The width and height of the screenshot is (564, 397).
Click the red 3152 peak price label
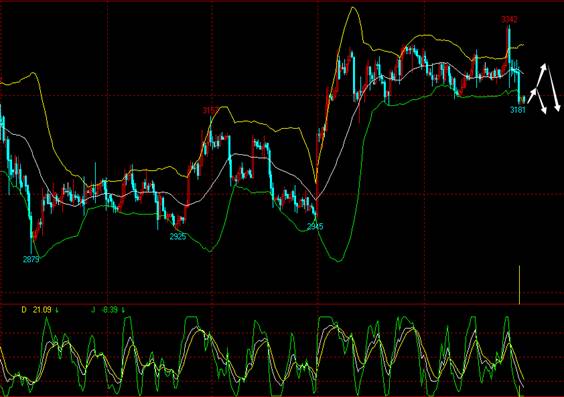[x=210, y=110]
